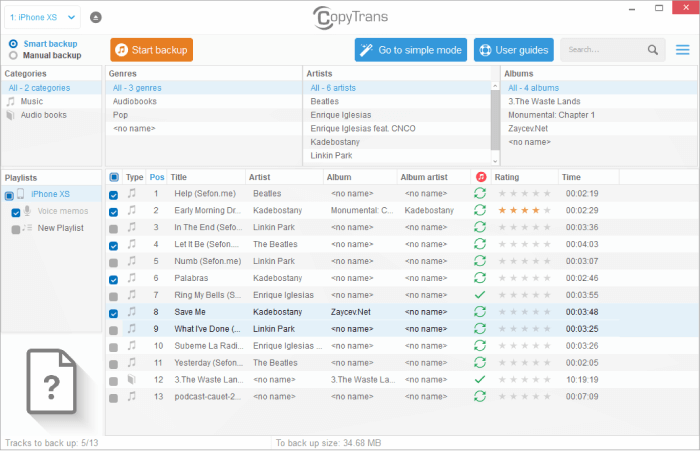Uncheck the Let It Be track checkbox
The image size is (700, 451).
coord(113,246)
